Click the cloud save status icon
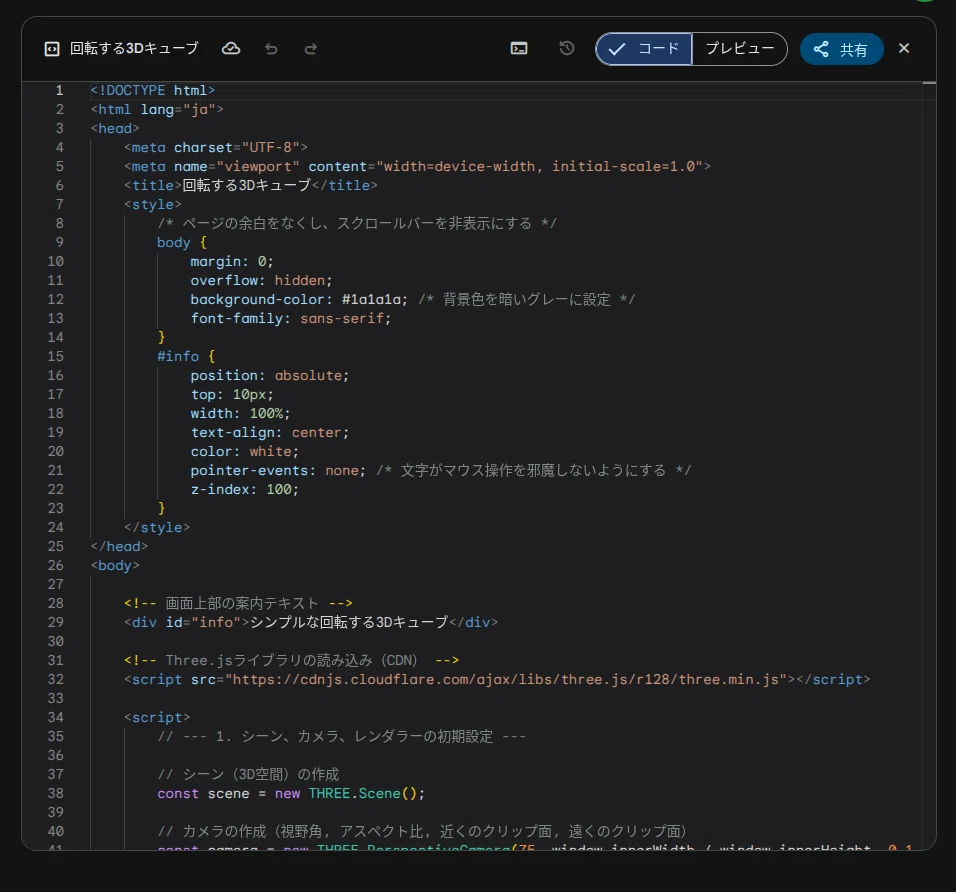This screenshot has height=892, width=956. point(230,49)
